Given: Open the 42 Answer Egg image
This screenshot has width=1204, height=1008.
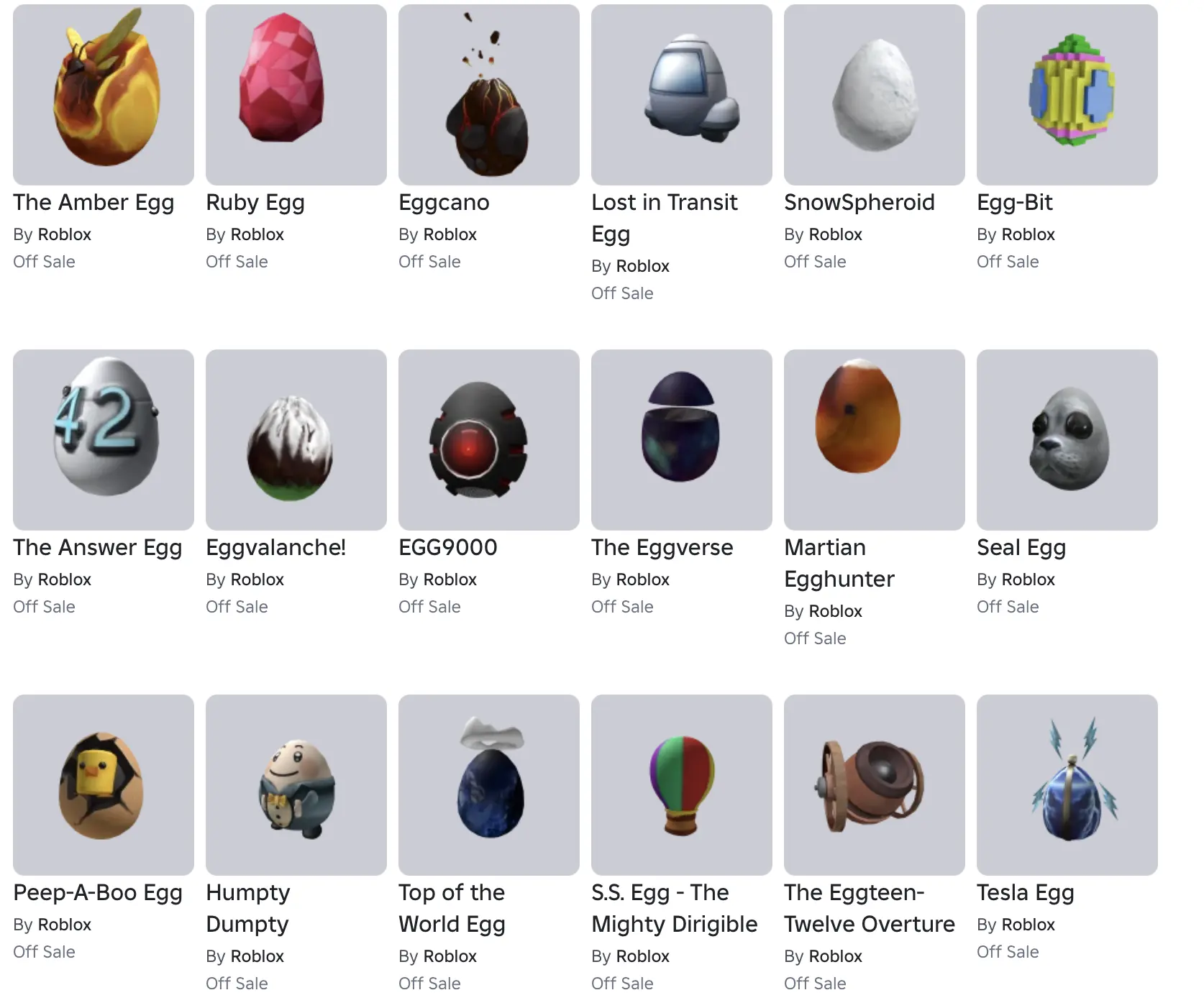Looking at the screenshot, I should point(104,440).
